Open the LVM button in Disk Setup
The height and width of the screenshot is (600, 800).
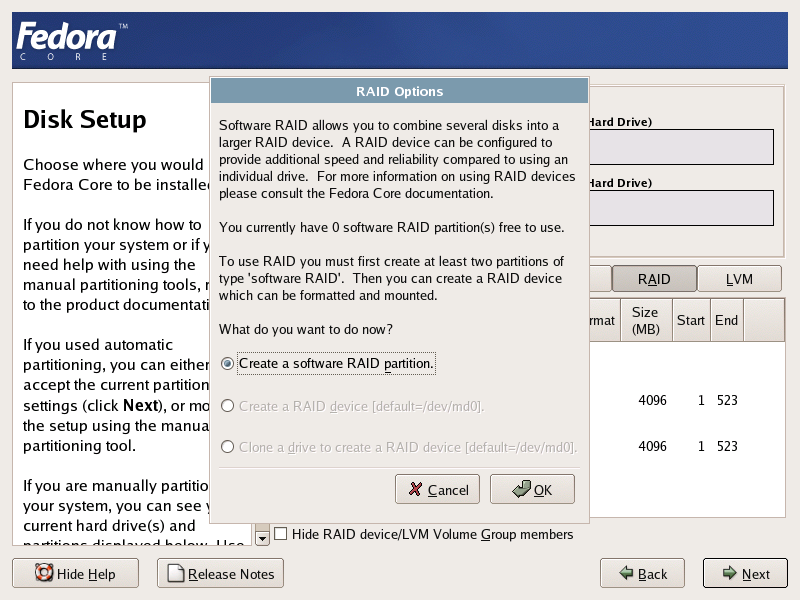739,279
